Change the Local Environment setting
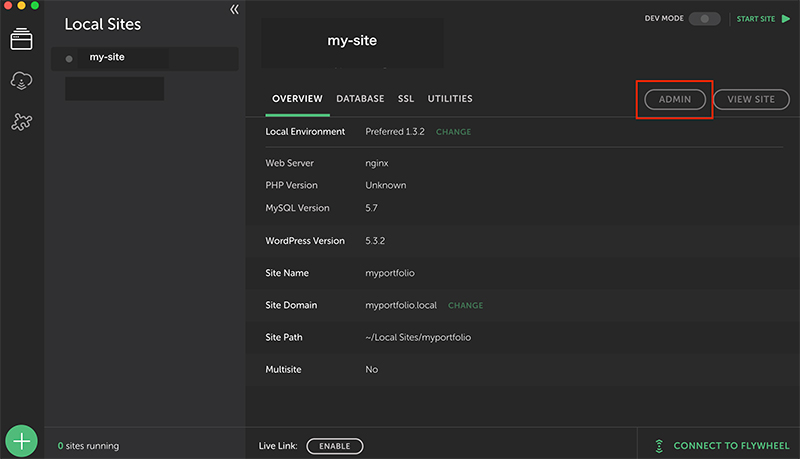The image size is (800, 459). pyautogui.click(x=454, y=132)
